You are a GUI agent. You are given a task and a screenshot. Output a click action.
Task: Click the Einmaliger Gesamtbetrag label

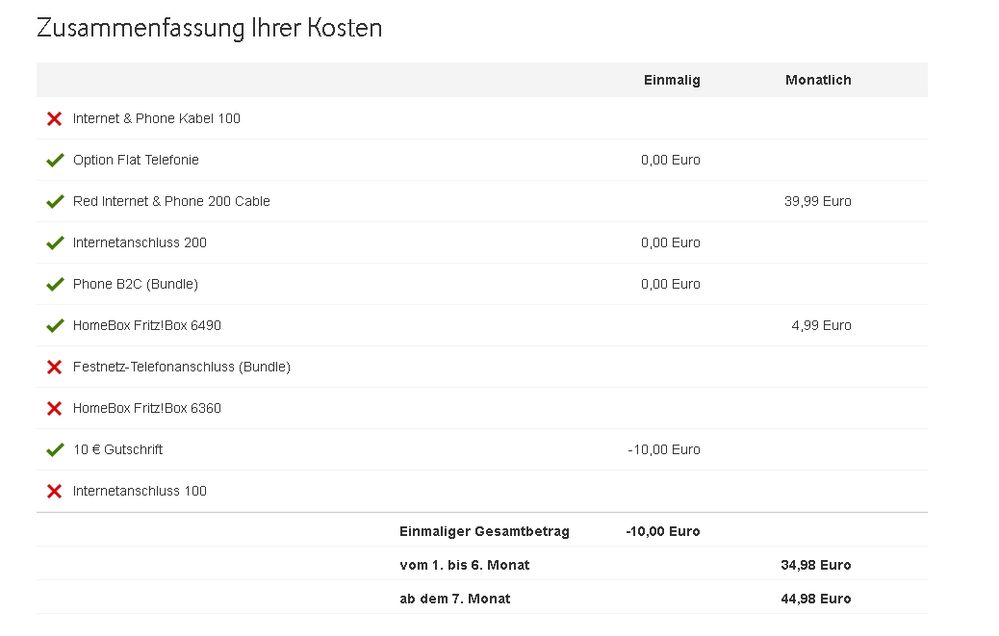click(x=484, y=532)
